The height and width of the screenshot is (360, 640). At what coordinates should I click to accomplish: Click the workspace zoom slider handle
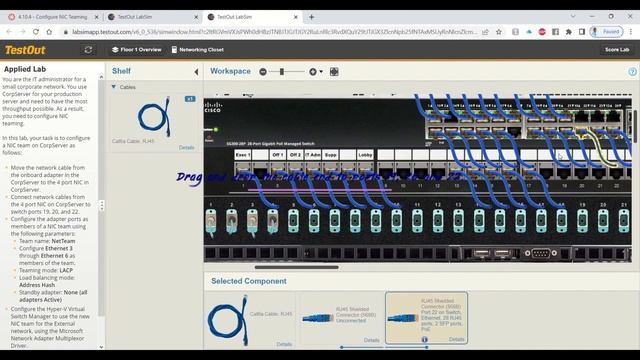click(282, 72)
